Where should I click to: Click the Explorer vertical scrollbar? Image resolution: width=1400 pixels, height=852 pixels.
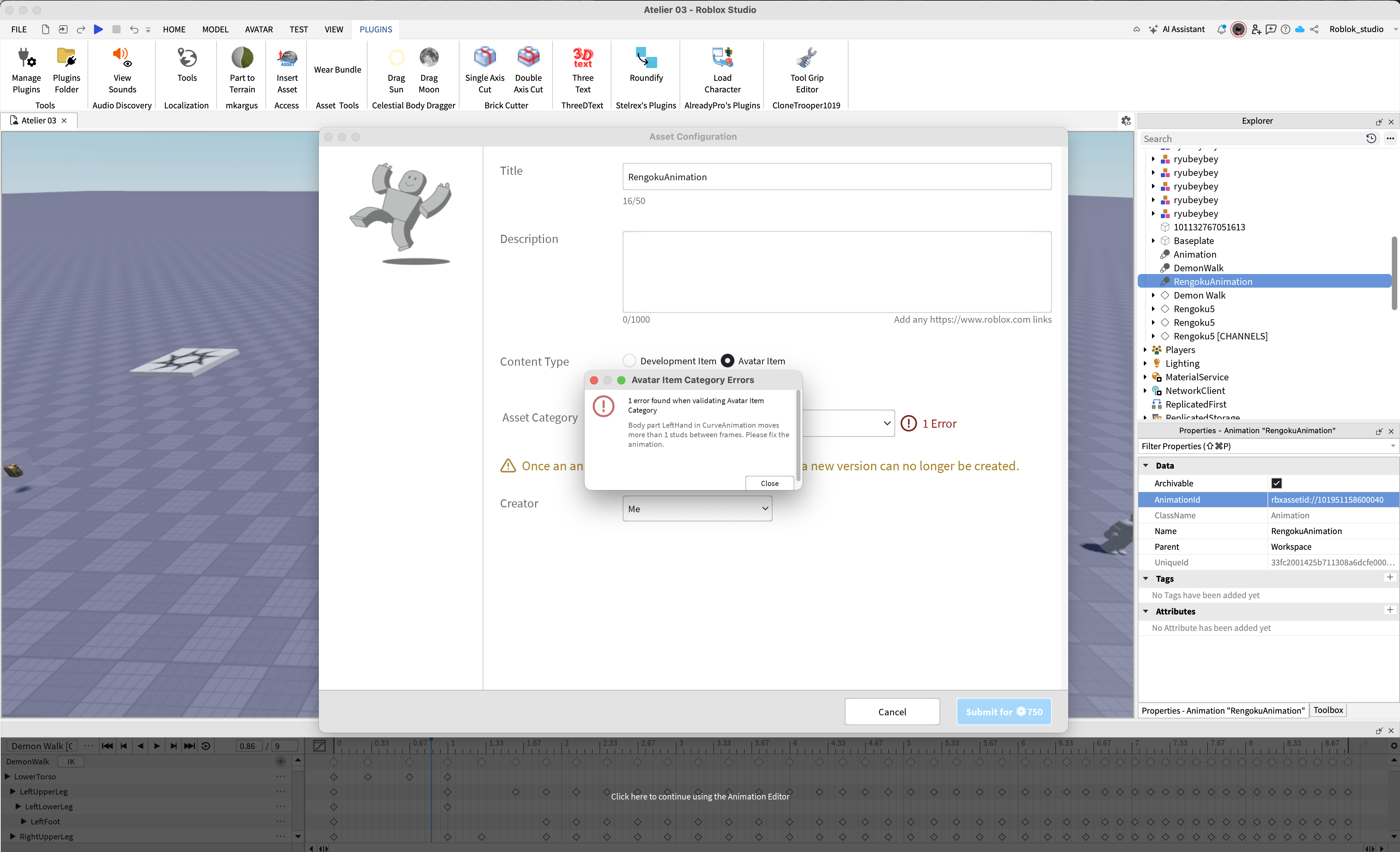click(1394, 273)
